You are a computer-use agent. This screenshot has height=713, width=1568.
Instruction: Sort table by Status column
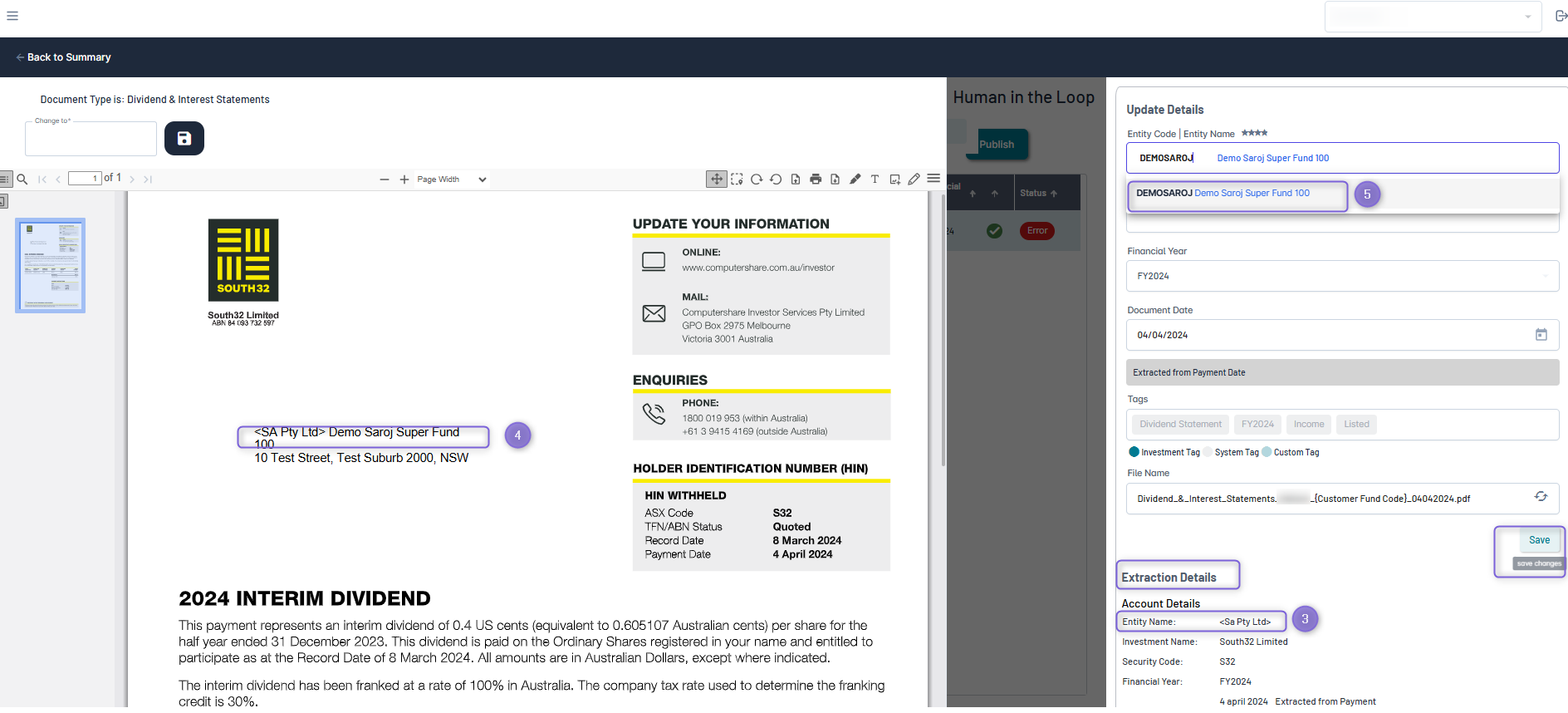pos(1038,193)
